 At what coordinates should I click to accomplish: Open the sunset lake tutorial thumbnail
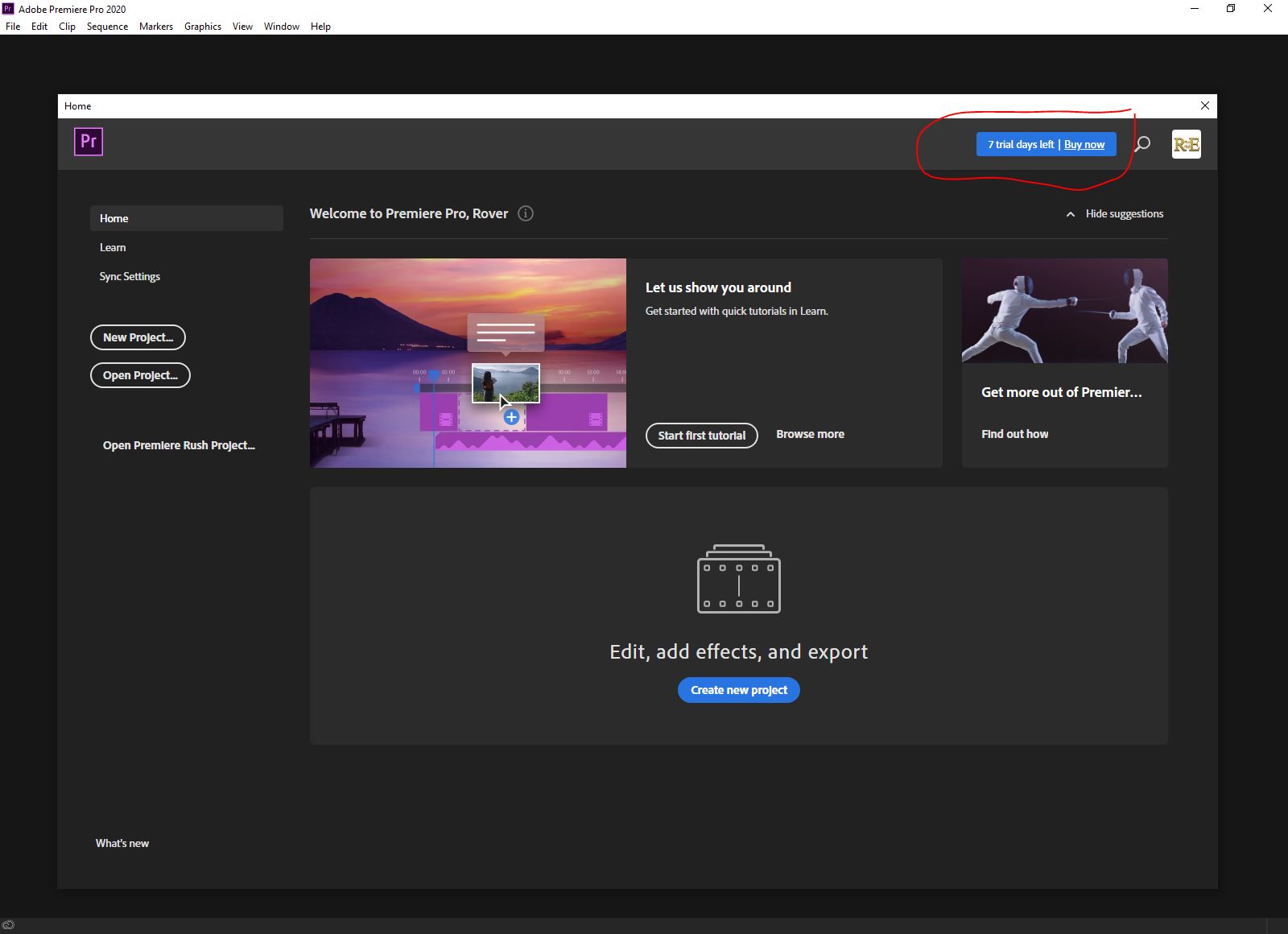click(x=468, y=363)
